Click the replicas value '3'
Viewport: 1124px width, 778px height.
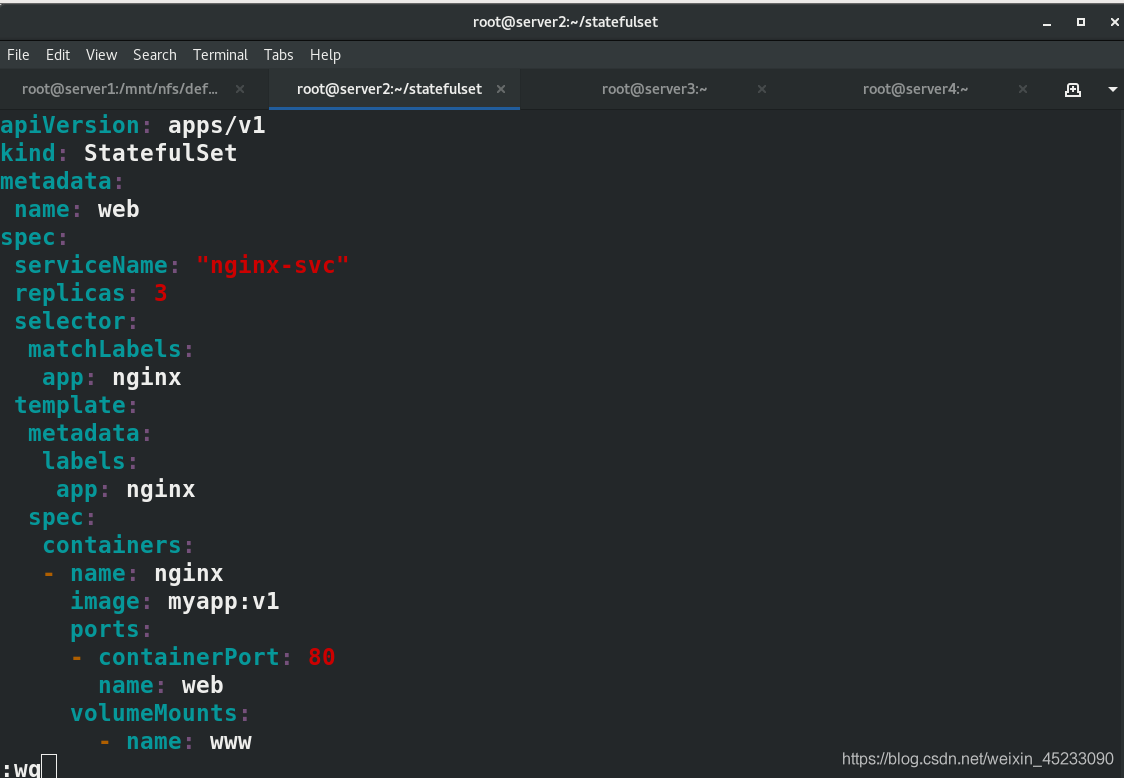pyautogui.click(x=161, y=293)
